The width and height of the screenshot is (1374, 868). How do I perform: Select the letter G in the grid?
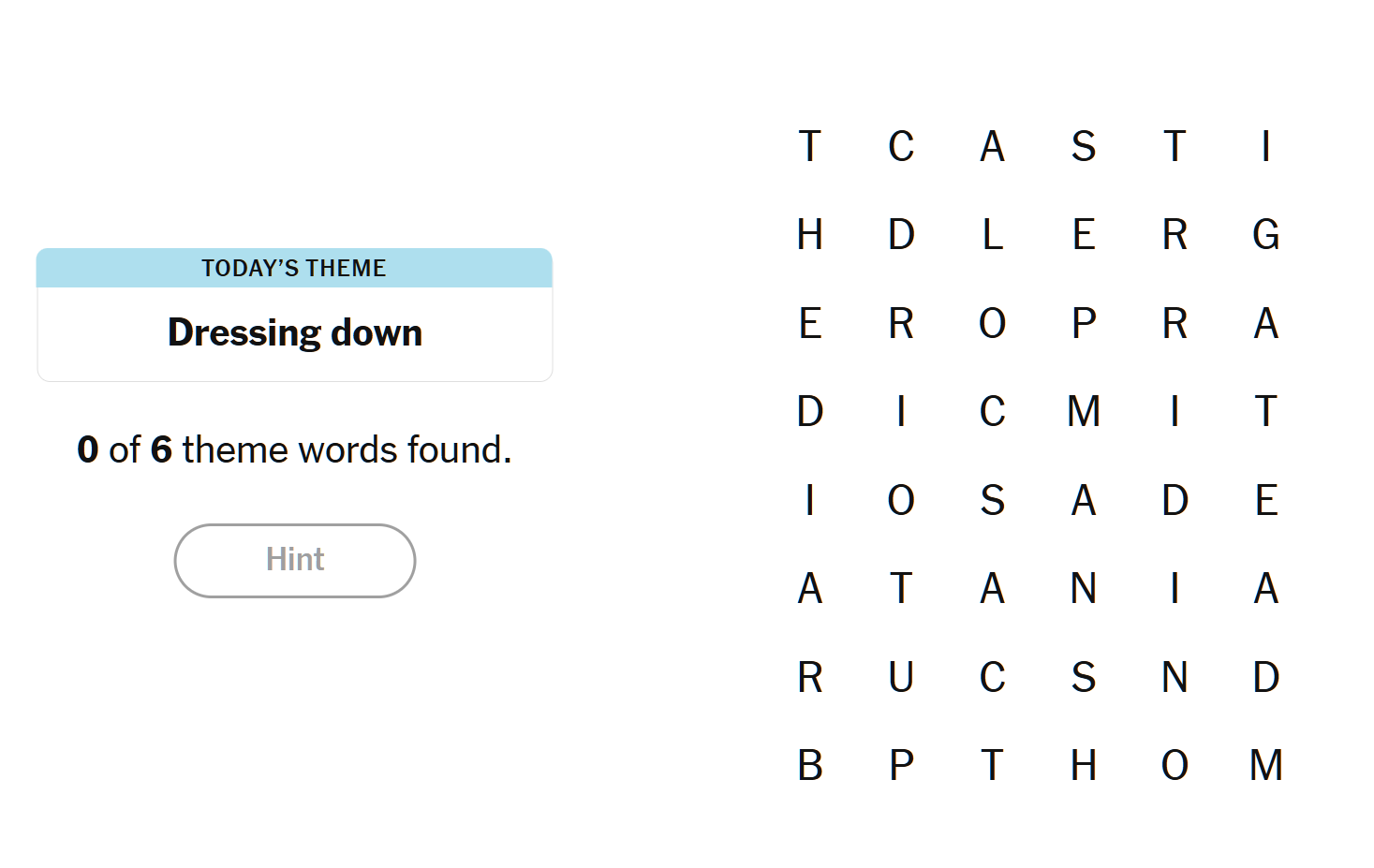(x=1266, y=234)
